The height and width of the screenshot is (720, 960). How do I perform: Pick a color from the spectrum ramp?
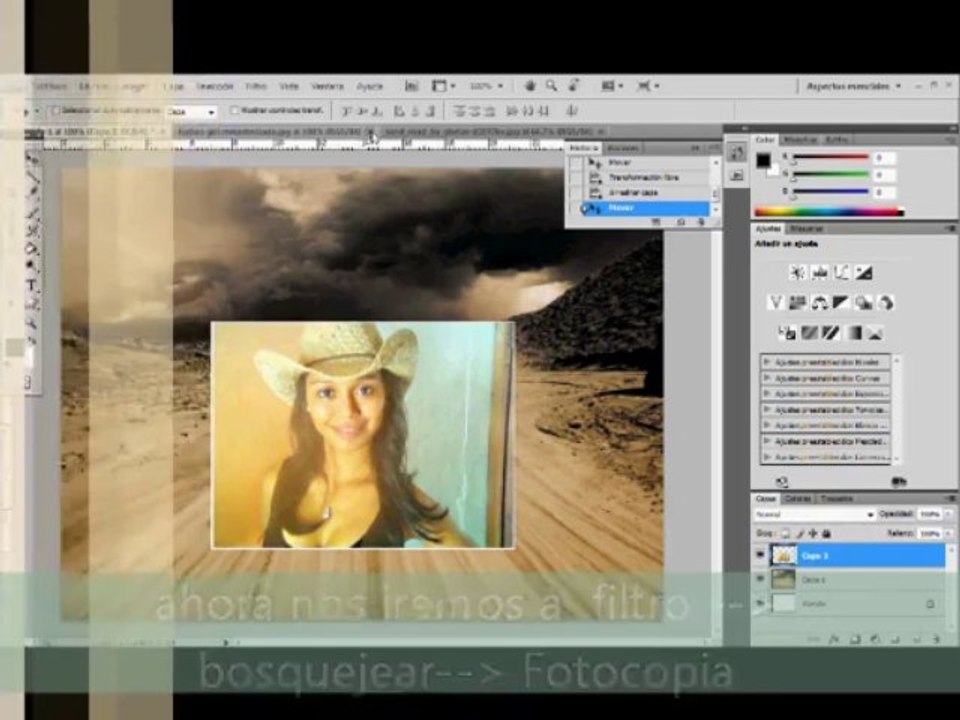point(830,212)
